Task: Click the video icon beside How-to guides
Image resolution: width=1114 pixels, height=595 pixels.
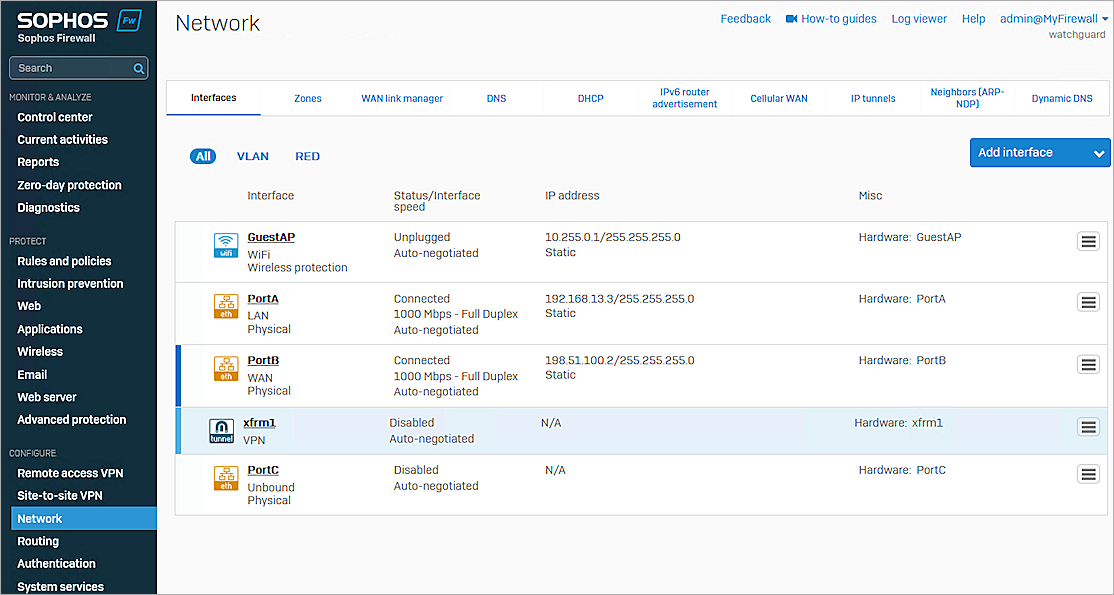Action: 790,17
